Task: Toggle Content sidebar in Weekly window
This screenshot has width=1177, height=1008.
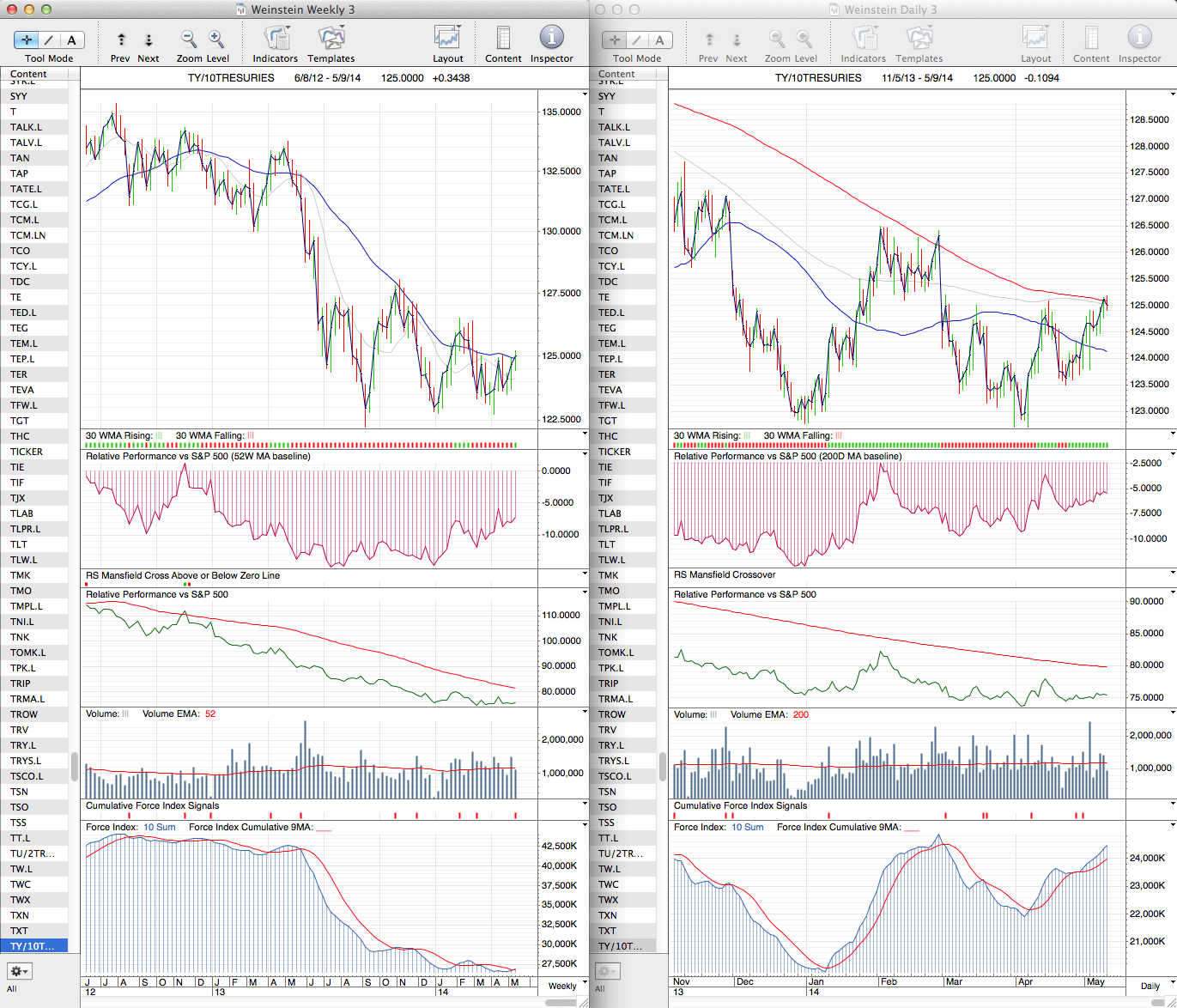Action: [x=503, y=39]
